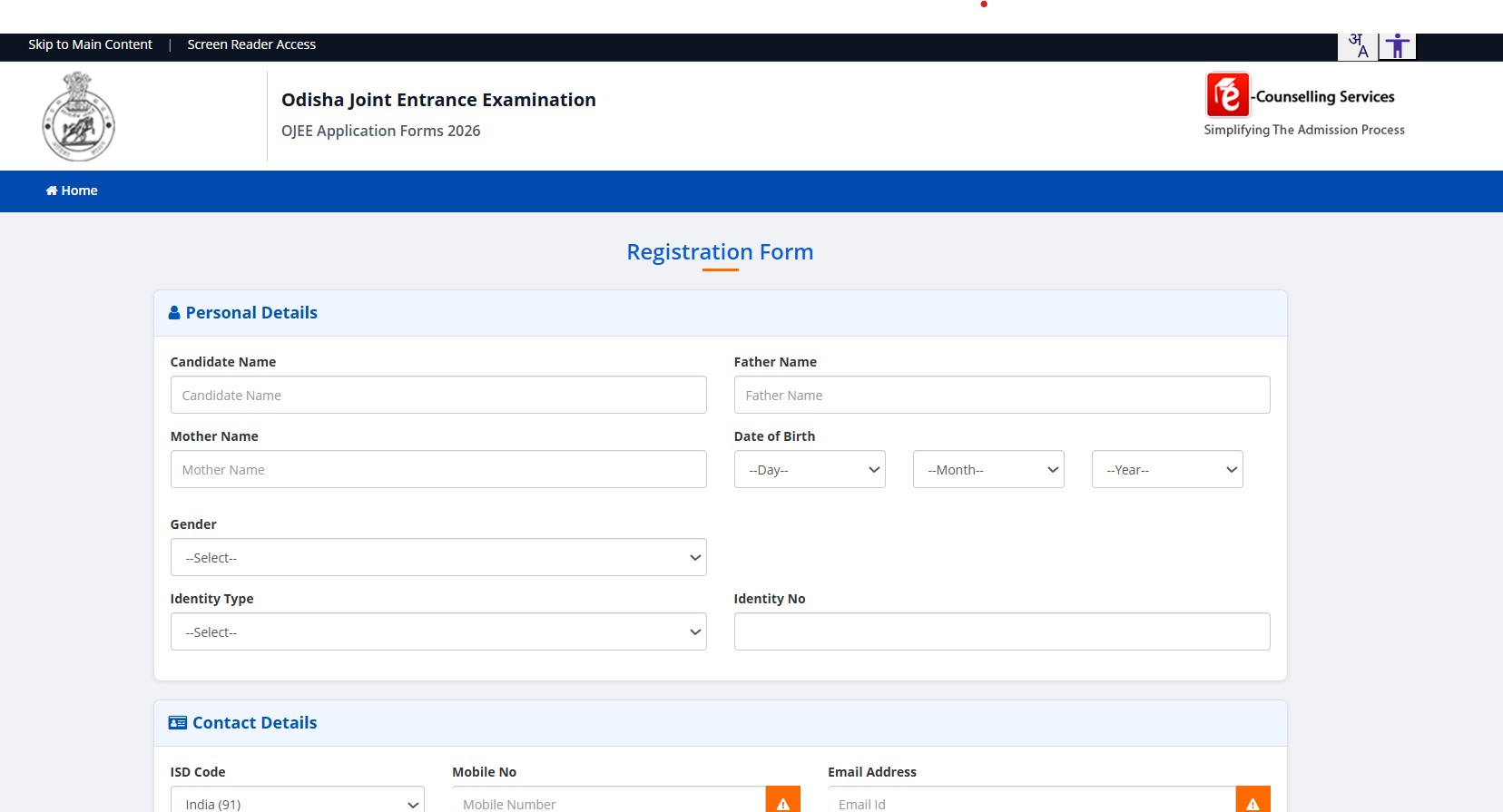Click the Mobile Number warning icon
Image resolution: width=1503 pixels, height=812 pixels.
782,801
